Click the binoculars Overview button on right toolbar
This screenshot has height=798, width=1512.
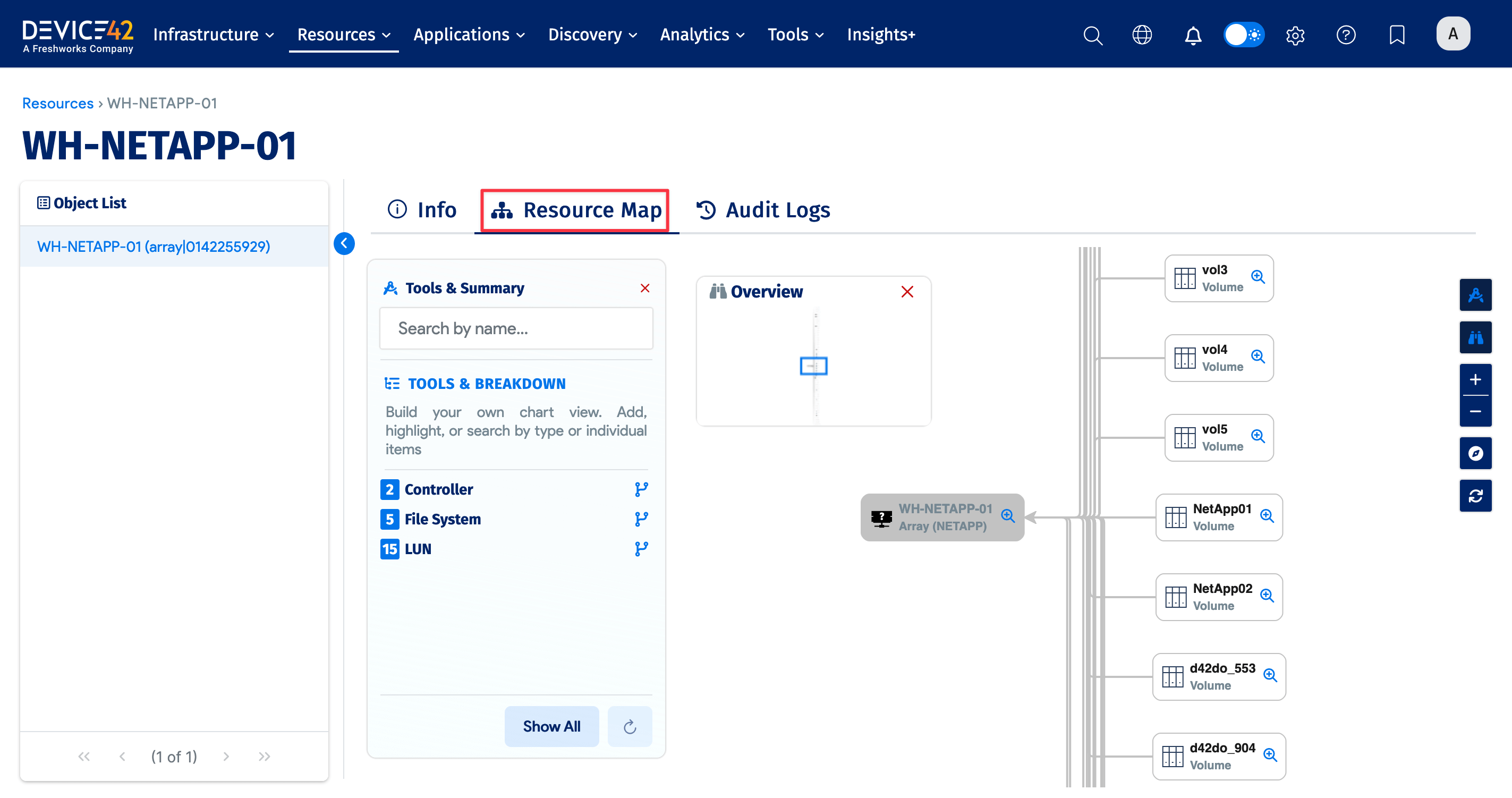point(1475,337)
